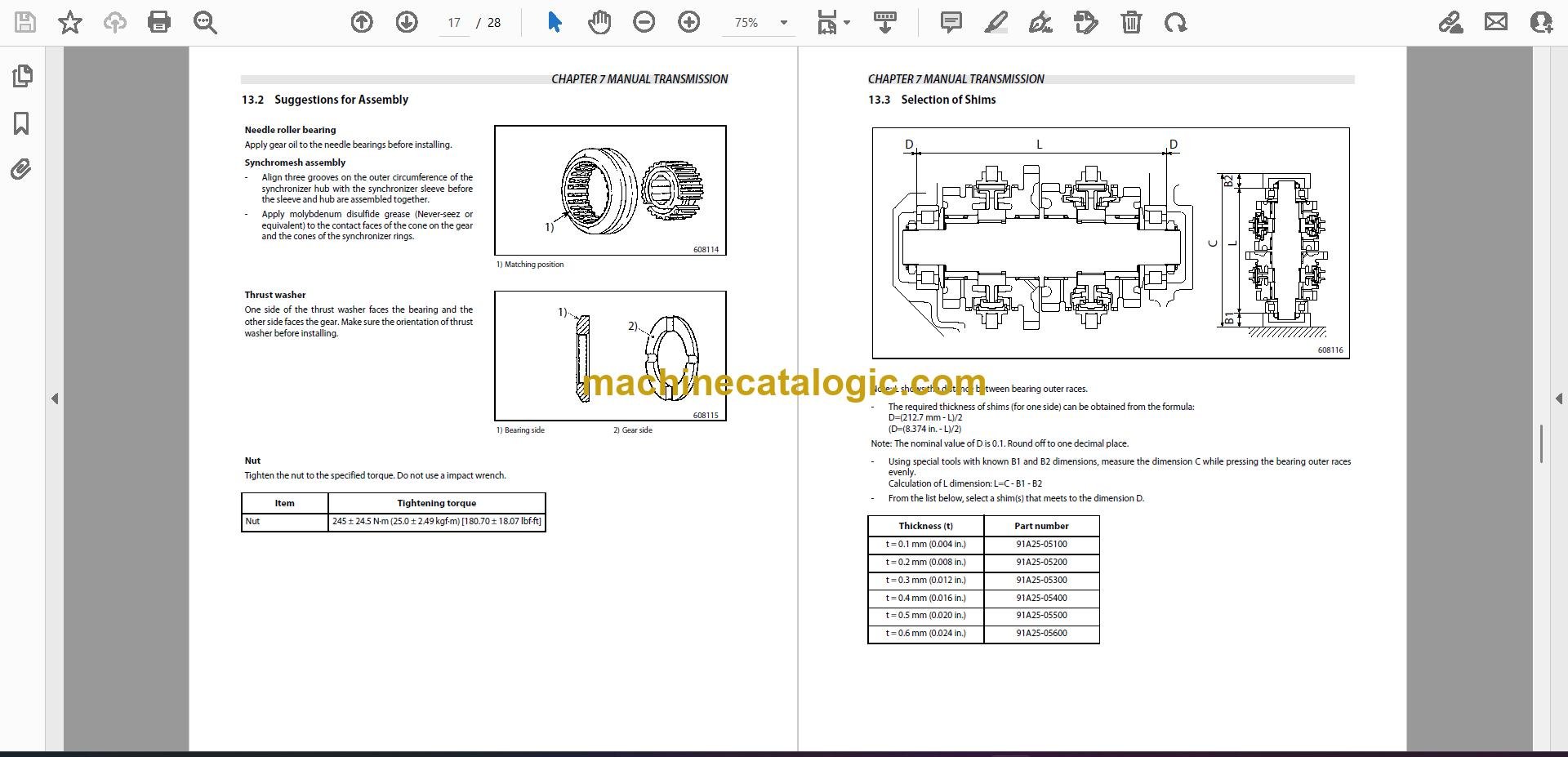Click the cloud upload icon

(x=114, y=22)
